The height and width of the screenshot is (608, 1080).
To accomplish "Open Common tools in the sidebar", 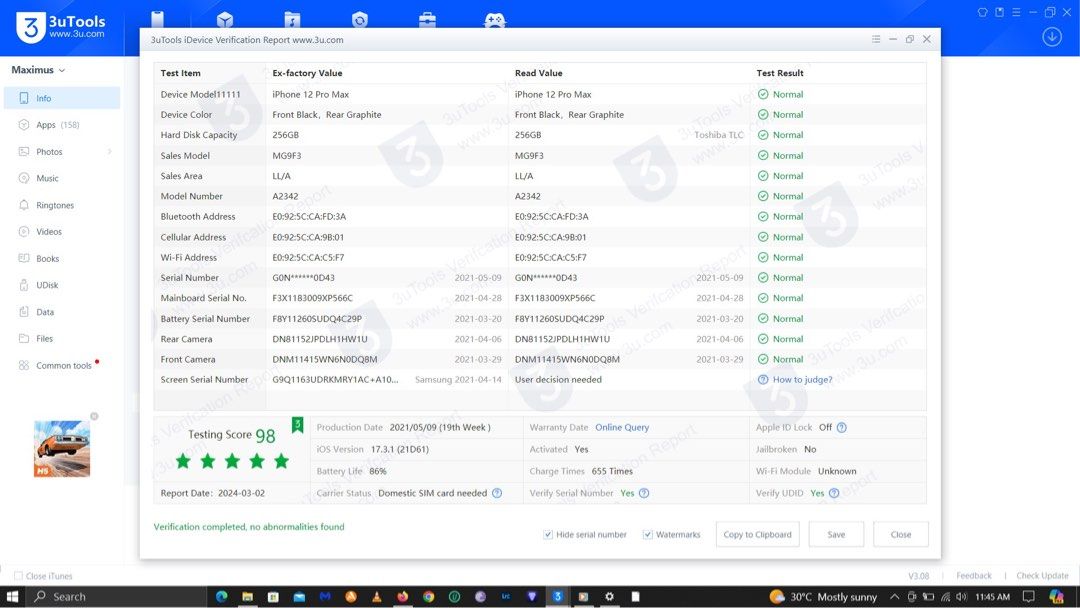I will 62,365.
